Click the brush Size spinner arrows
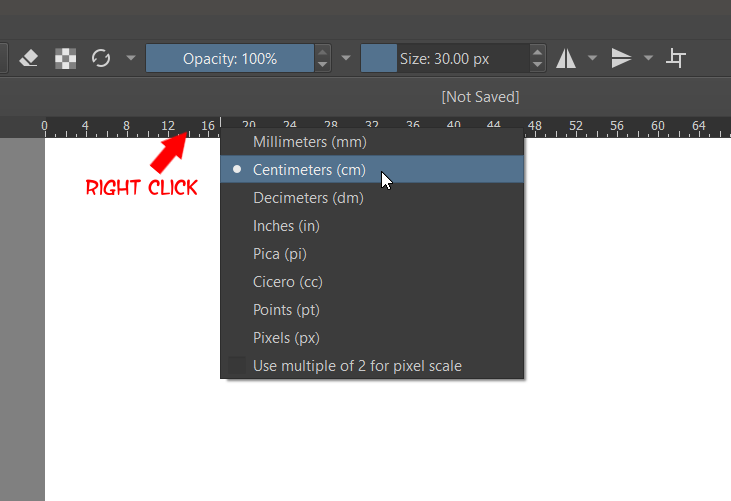The image size is (731, 501). pos(538,58)
